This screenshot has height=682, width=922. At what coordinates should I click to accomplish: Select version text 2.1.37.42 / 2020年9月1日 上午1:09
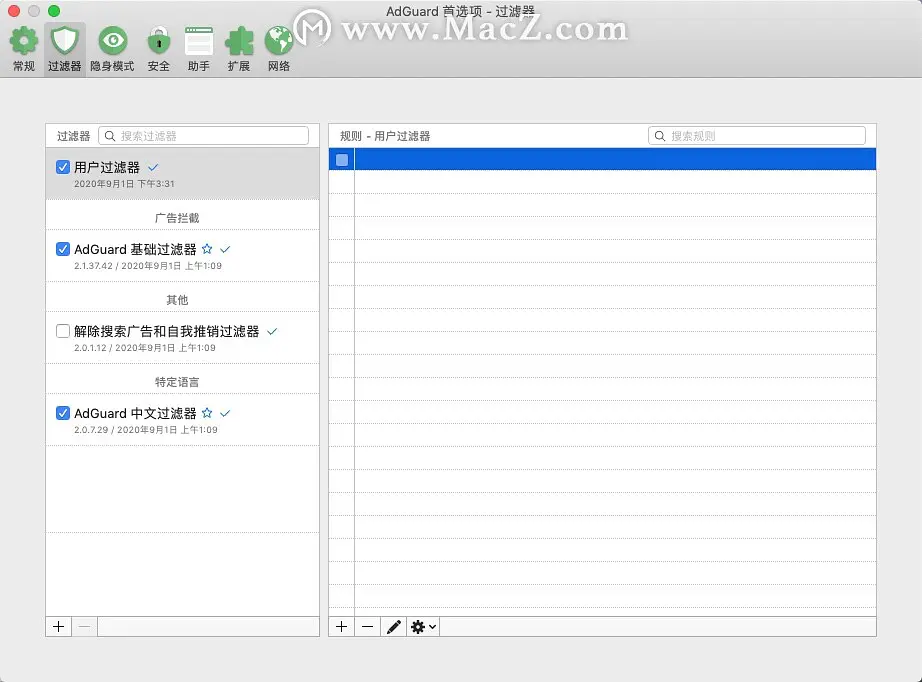coord(148,266)
